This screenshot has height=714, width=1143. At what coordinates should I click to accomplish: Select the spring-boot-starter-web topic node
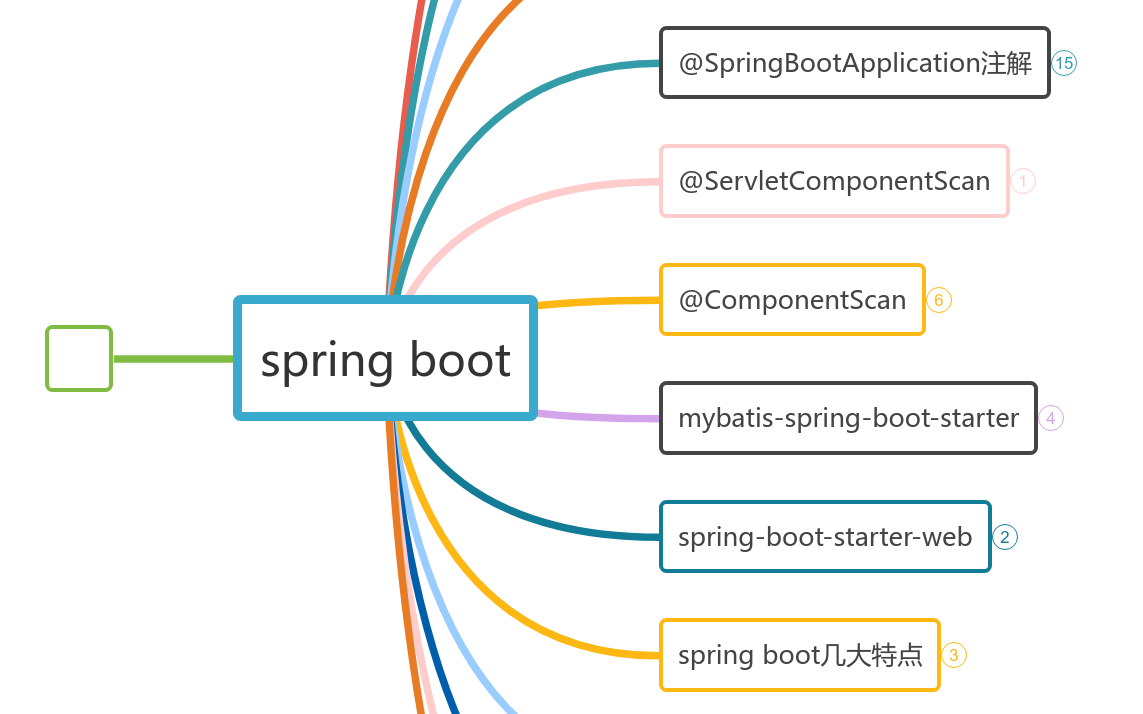[825, 537]
